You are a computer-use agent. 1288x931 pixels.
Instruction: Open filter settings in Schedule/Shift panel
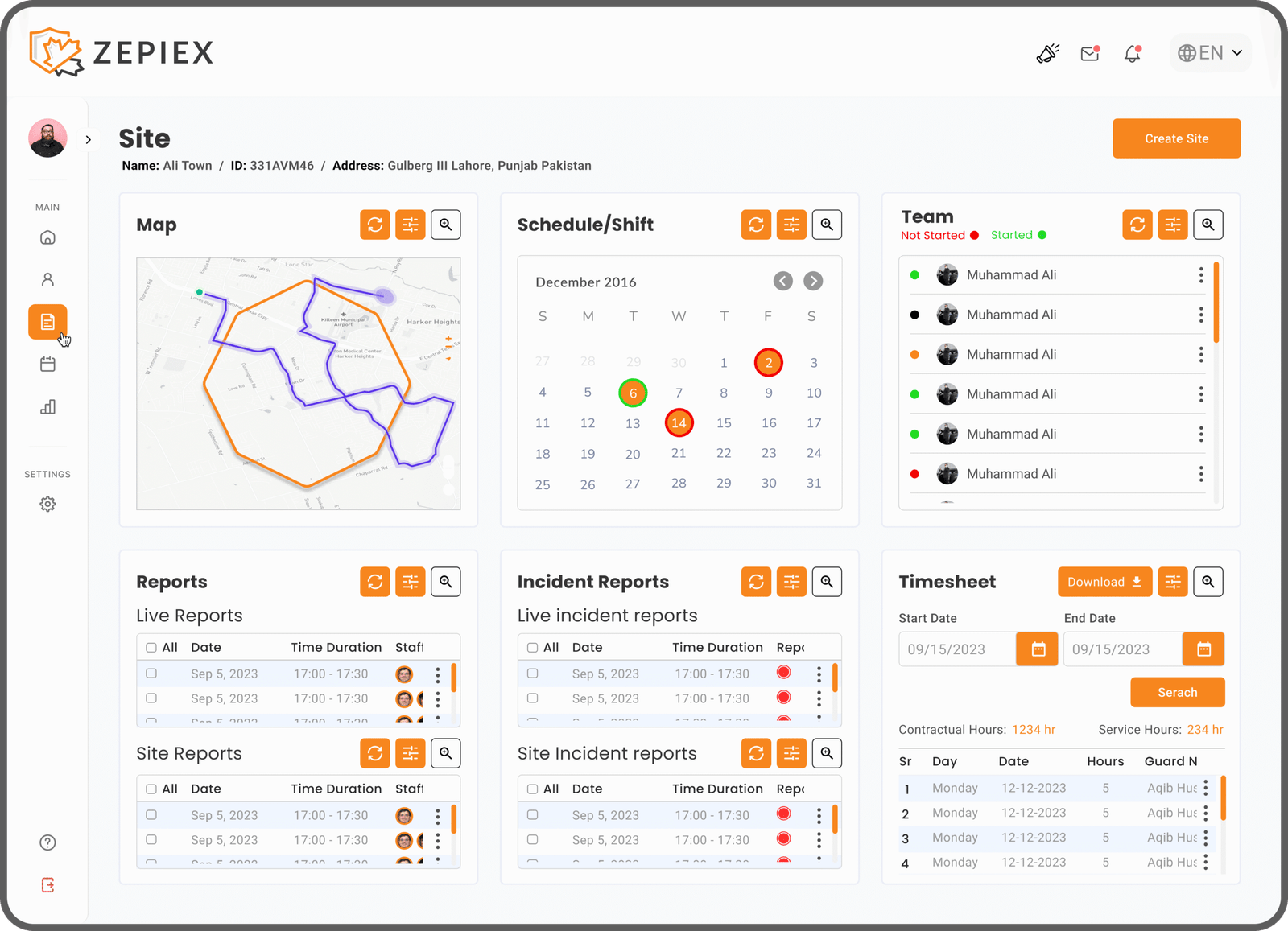791,225
